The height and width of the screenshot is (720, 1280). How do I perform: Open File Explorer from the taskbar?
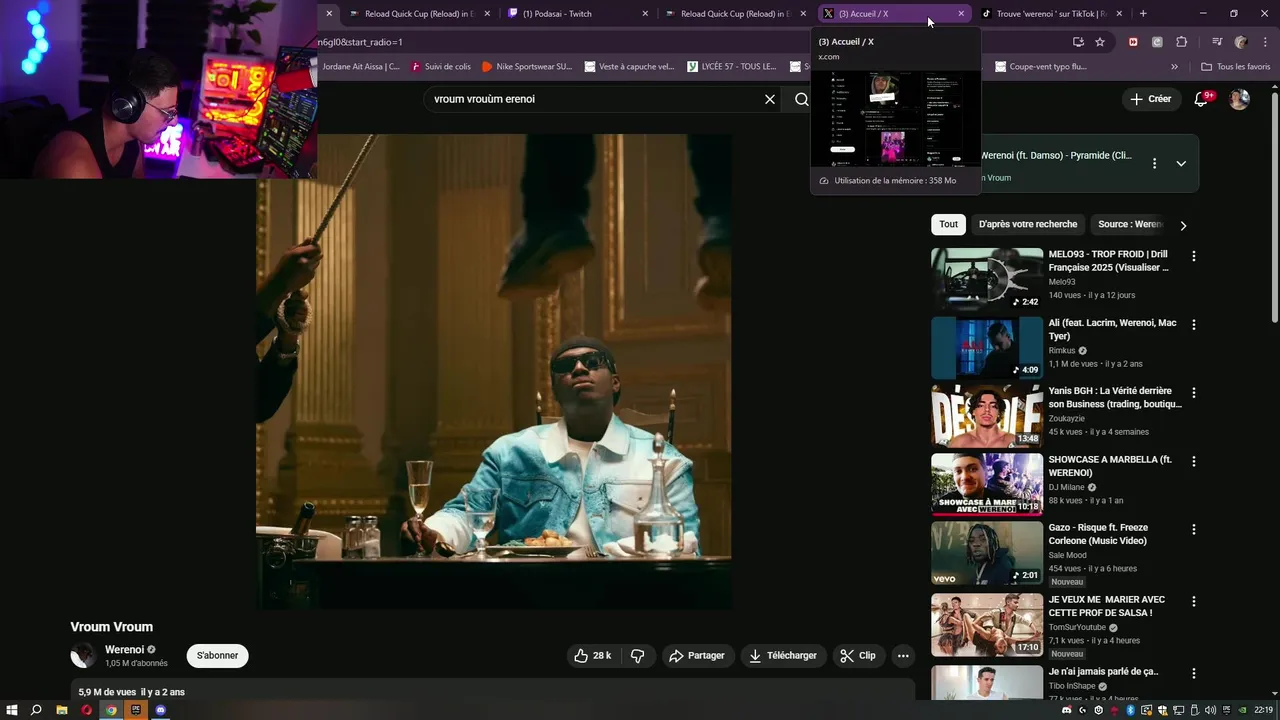pos(62,710)
